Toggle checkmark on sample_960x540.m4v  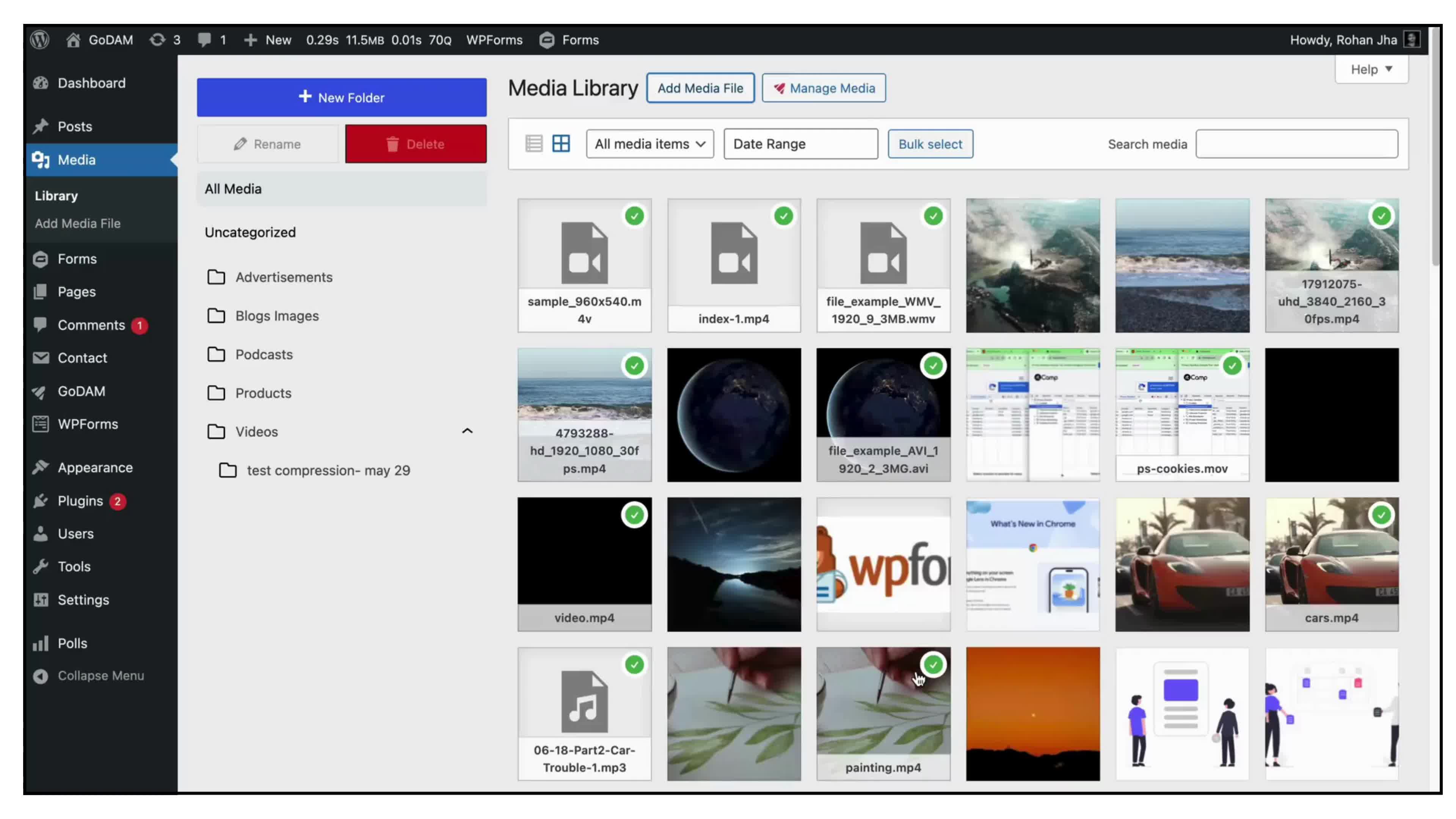click(x=634, y=216)
